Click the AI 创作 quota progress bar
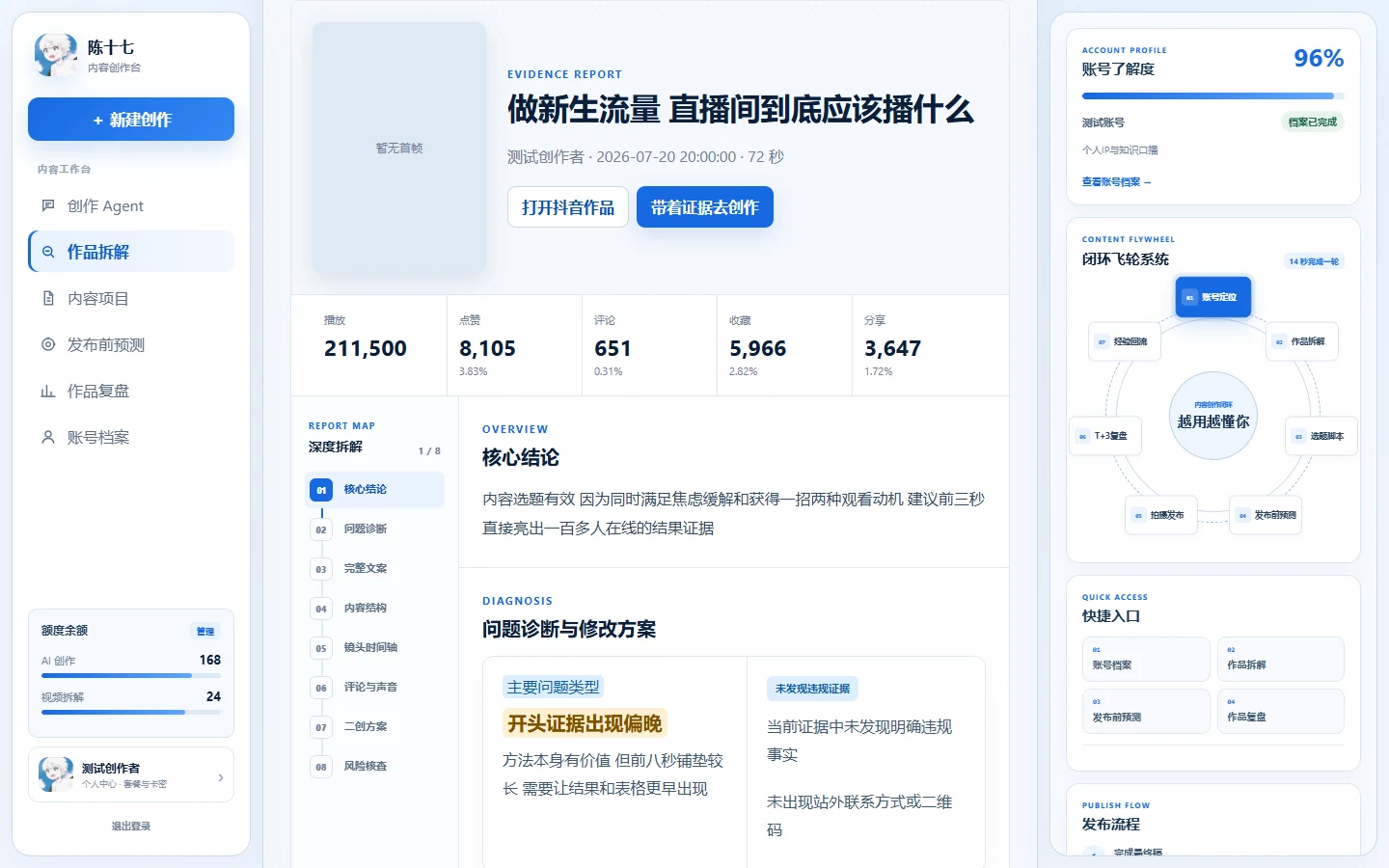1389x868 pixels. [x=131, y=676]
